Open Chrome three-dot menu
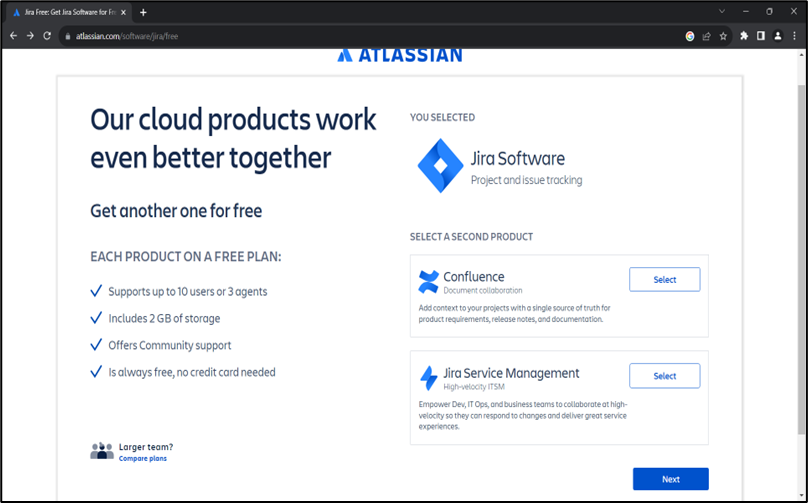Image resolution: width=808 pixels, height=503 pixels. tap(794, 36)
